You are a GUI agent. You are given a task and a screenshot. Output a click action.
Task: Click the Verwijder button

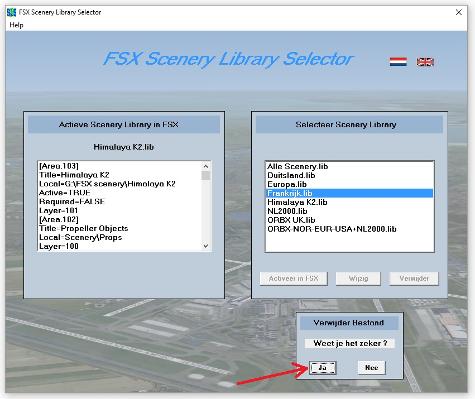[414, 278]
